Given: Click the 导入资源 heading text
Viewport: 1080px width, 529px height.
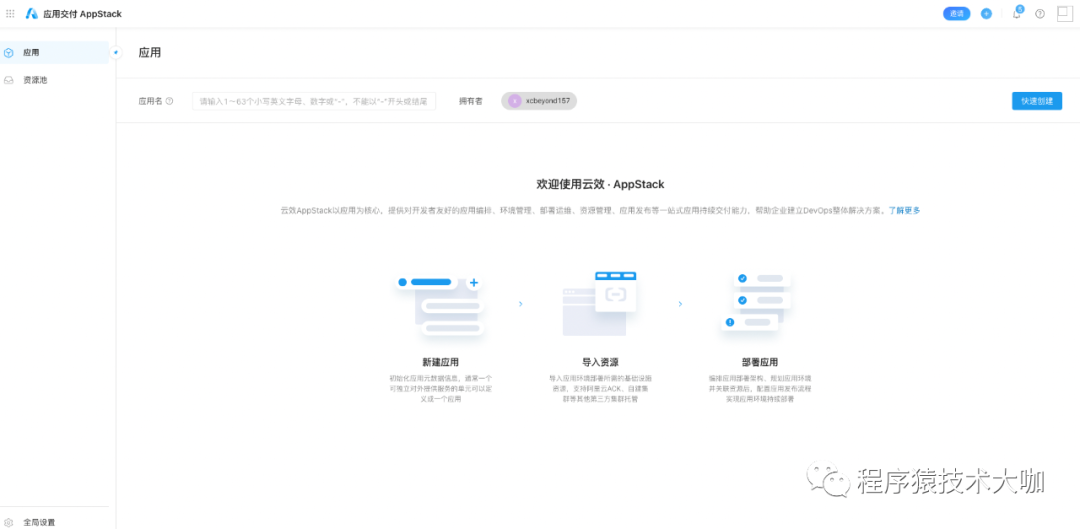Looking at the screenshot, I should click(600, 362).
